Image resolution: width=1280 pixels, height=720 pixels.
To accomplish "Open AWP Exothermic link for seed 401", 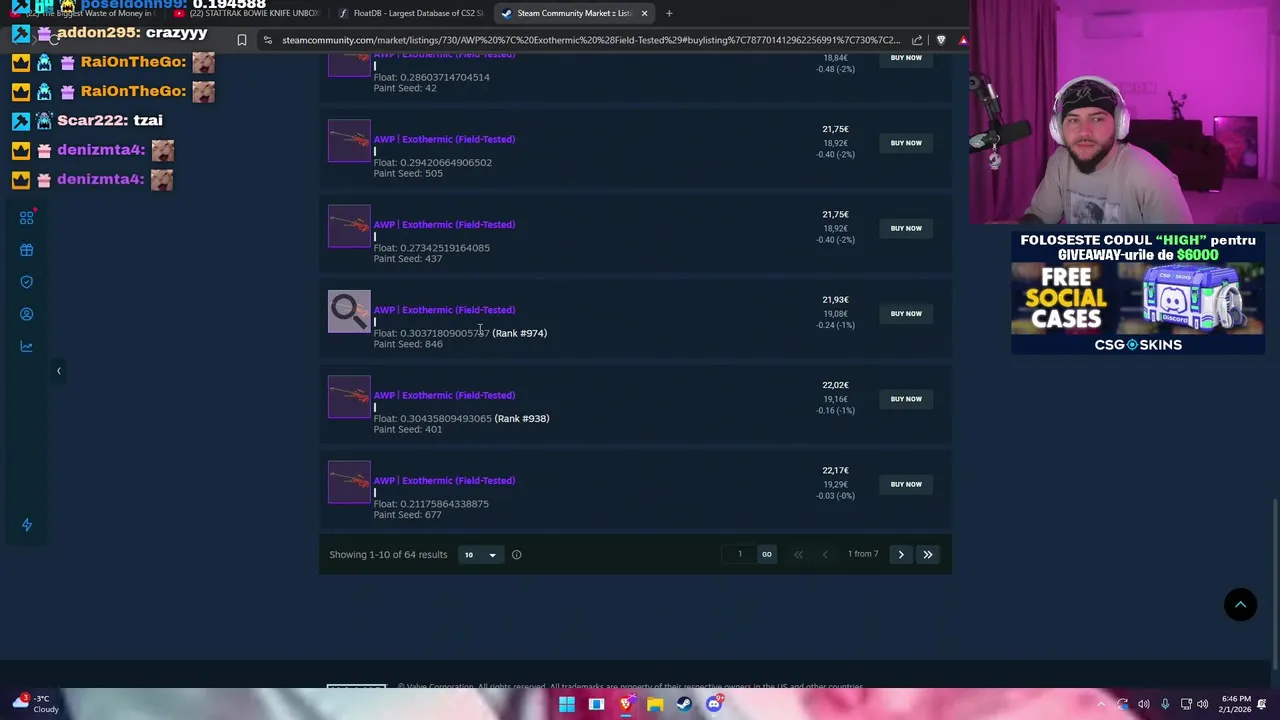I will [x=444, y=395].
